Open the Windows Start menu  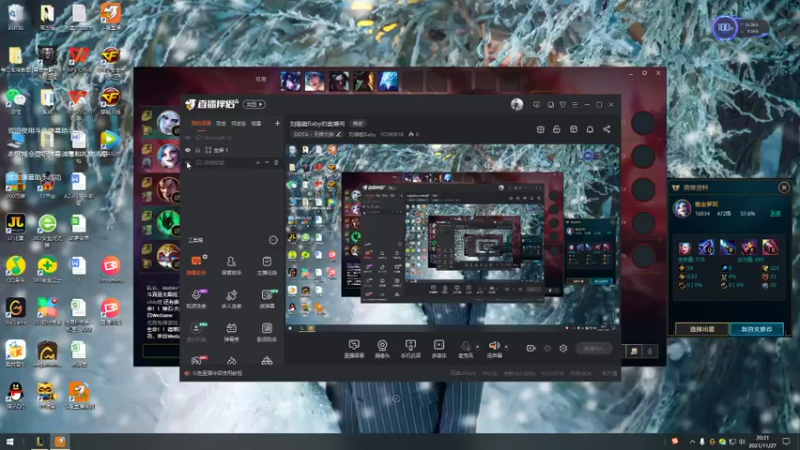[x=9, y=441]
